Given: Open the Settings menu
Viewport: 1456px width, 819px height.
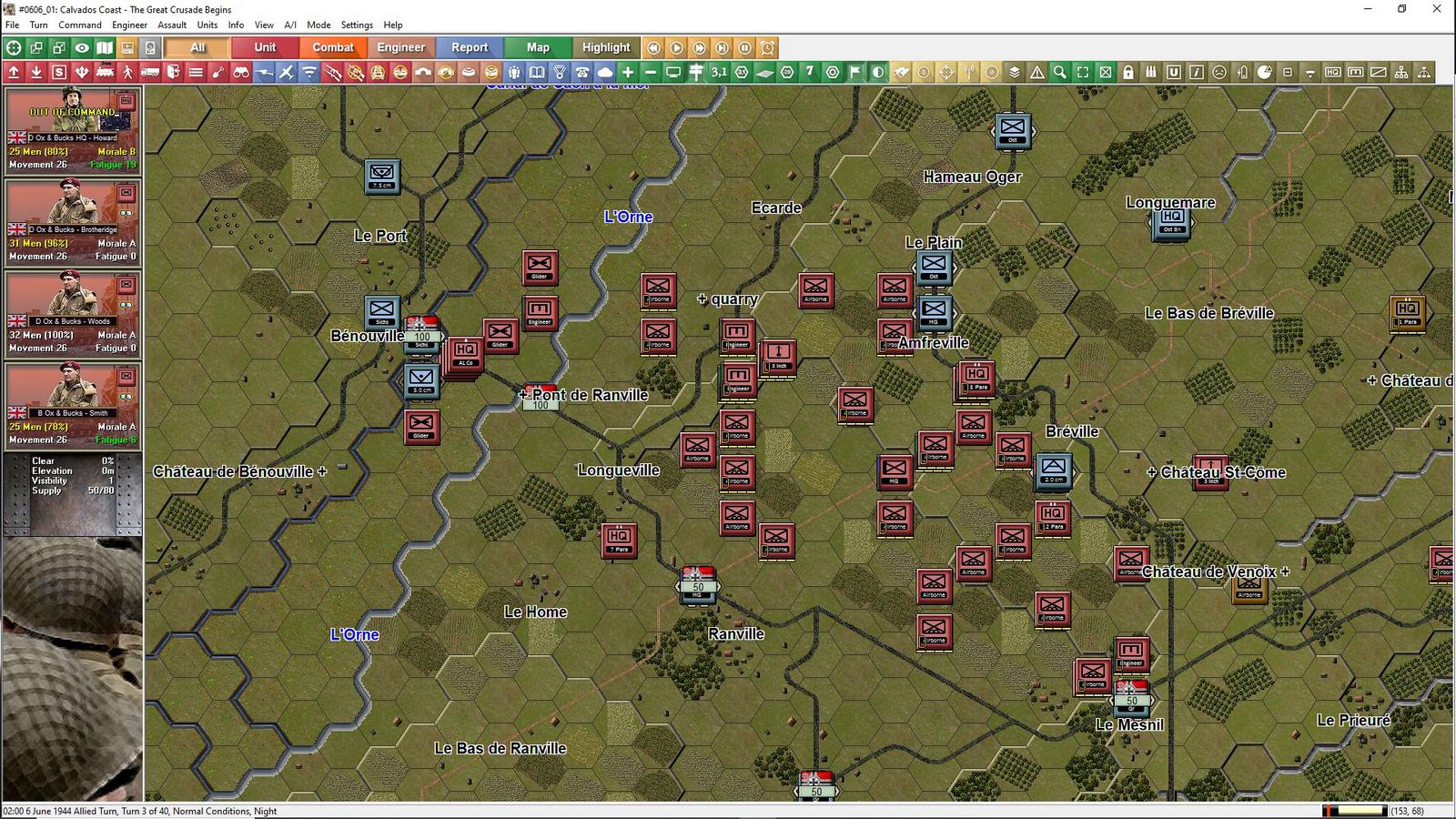Looking at the screenshot, I should click(x=357, y=25).
